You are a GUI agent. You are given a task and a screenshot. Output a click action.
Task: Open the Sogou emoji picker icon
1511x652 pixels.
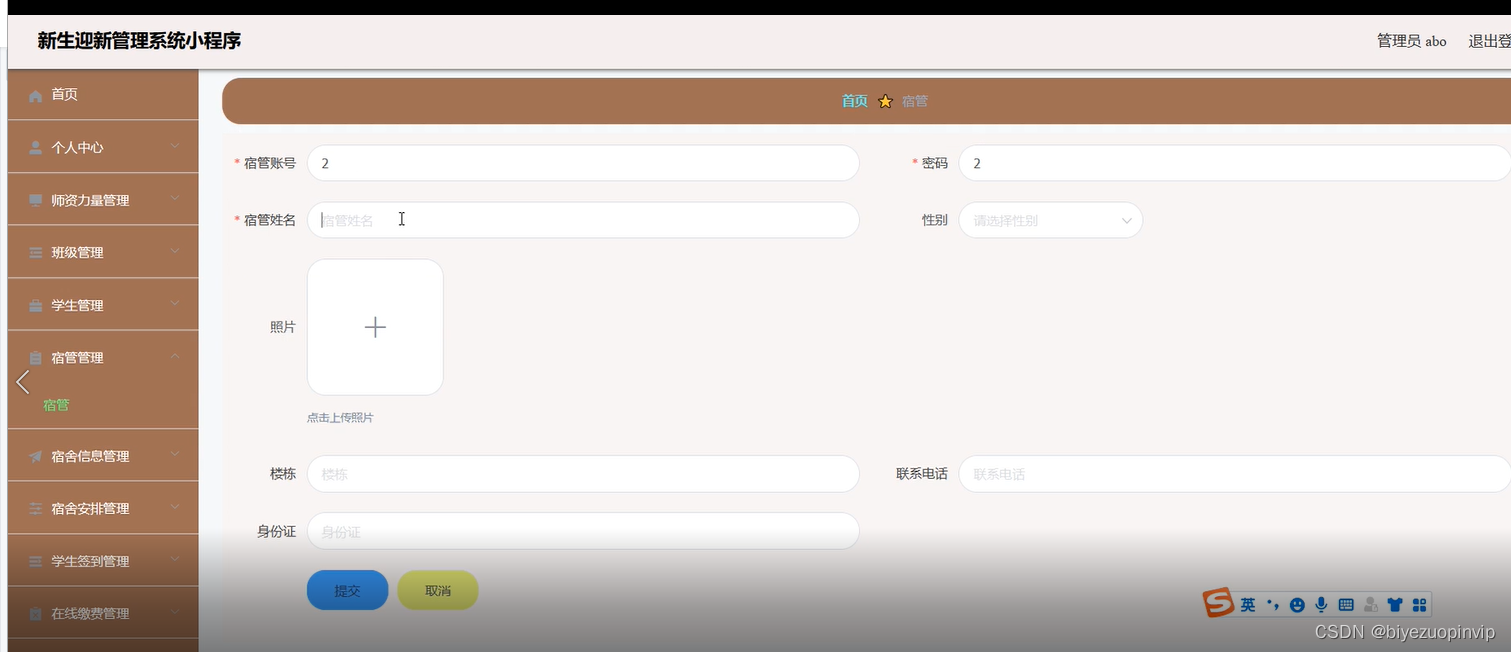1297,604
